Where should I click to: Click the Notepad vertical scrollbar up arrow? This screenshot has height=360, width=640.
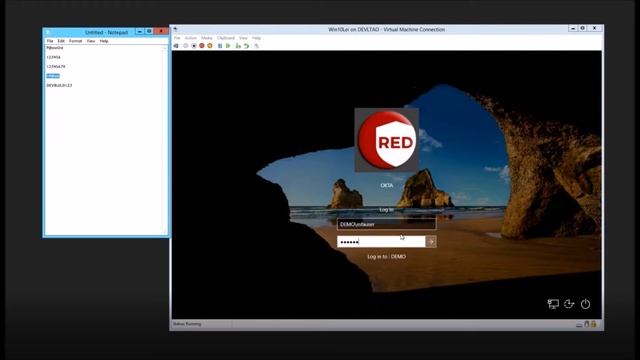pos(165,48)
